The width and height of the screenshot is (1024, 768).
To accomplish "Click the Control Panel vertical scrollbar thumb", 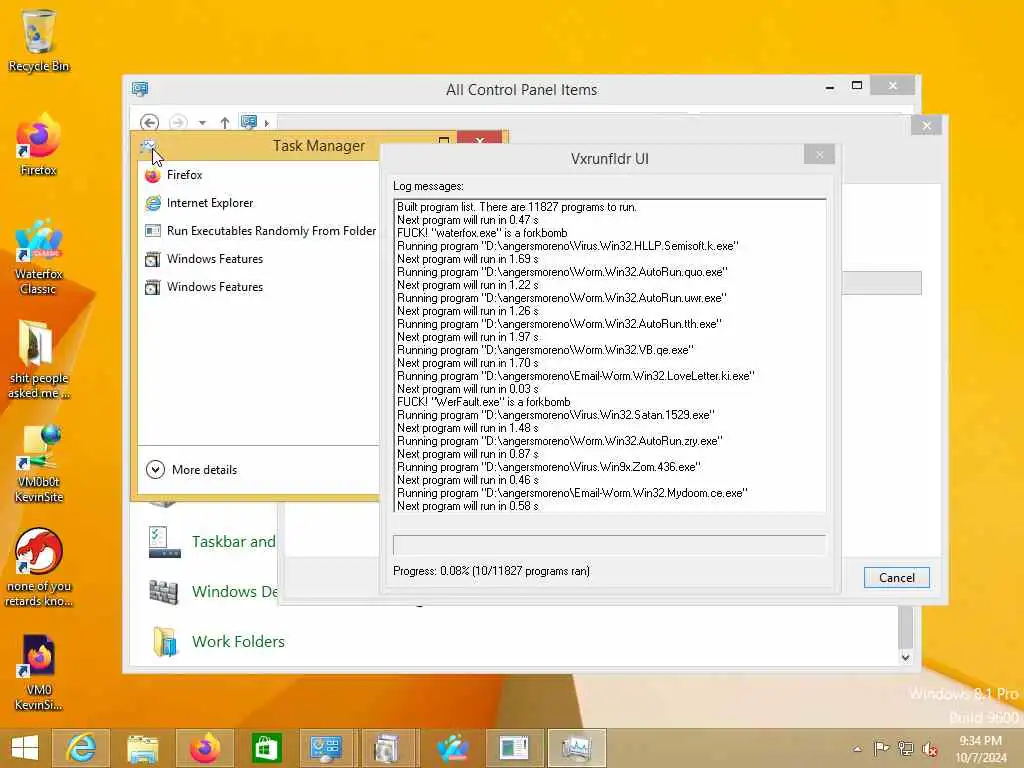I will pyautogui.click(x=905, y=627).
